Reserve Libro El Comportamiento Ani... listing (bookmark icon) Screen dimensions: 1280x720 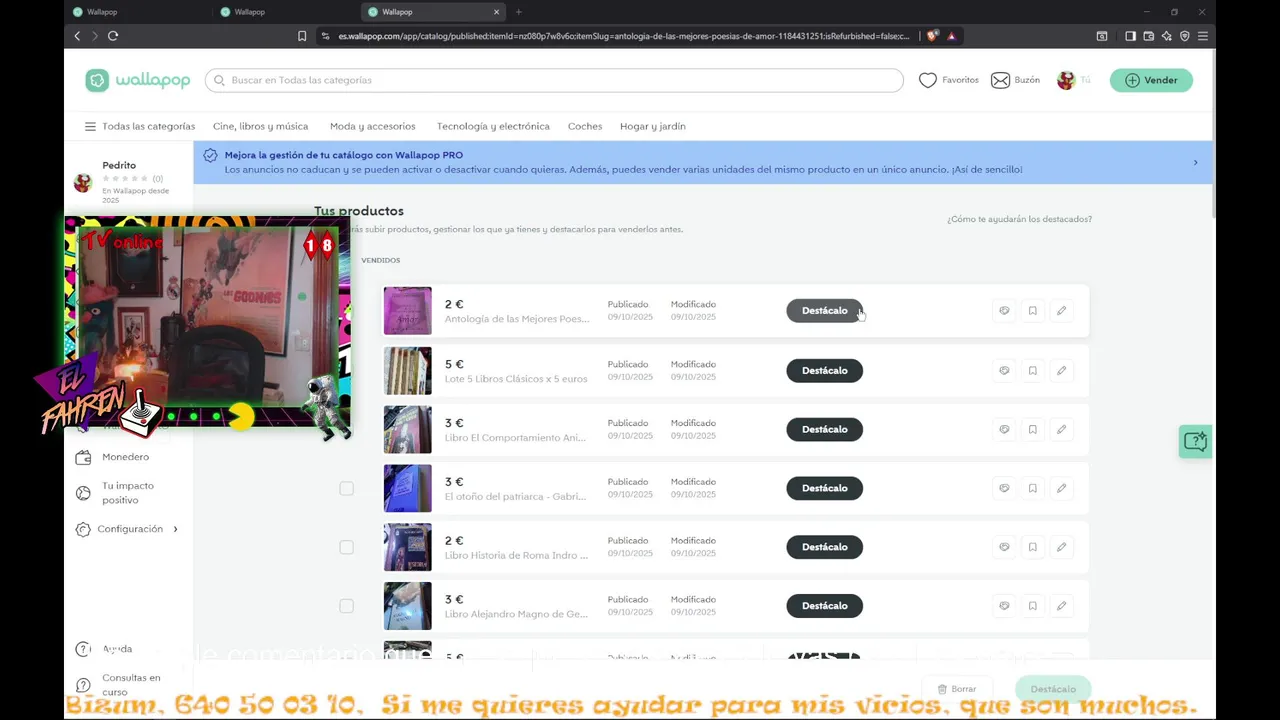tap(1033, 430)
